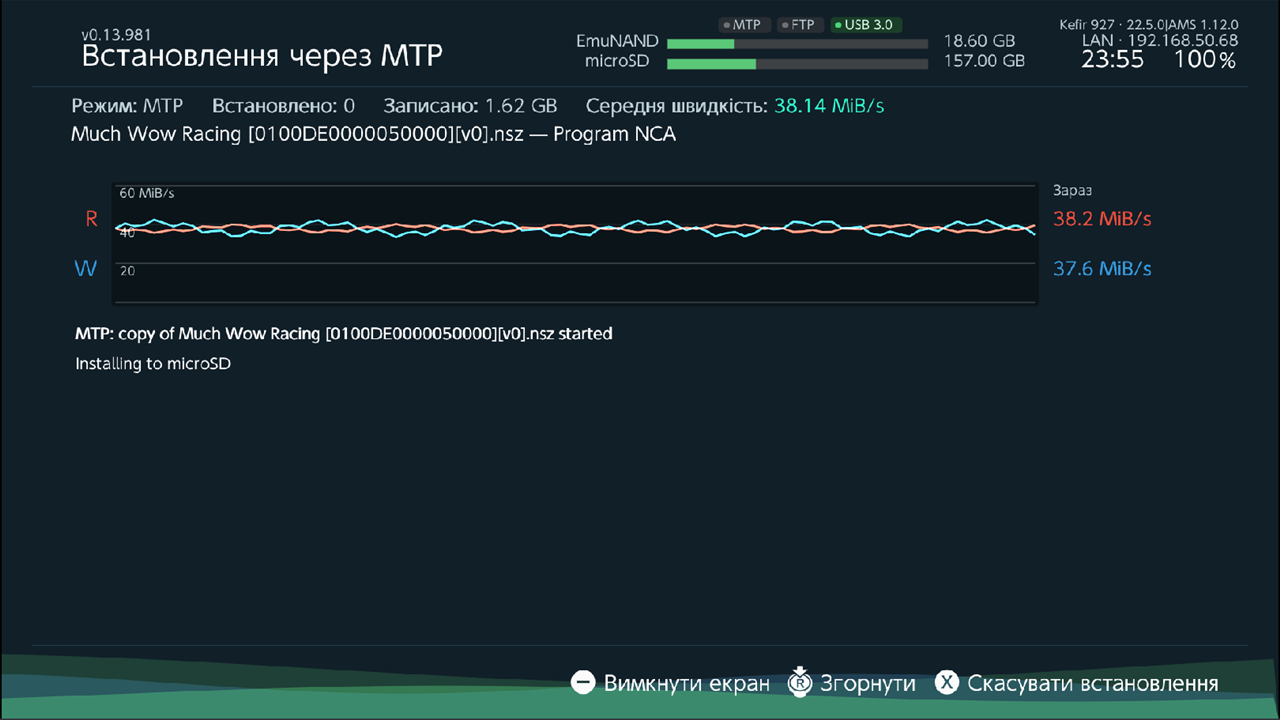Click the clock showing 23:55
The width and height of the screenshot is (1280, 720).
coord(1112,60)
